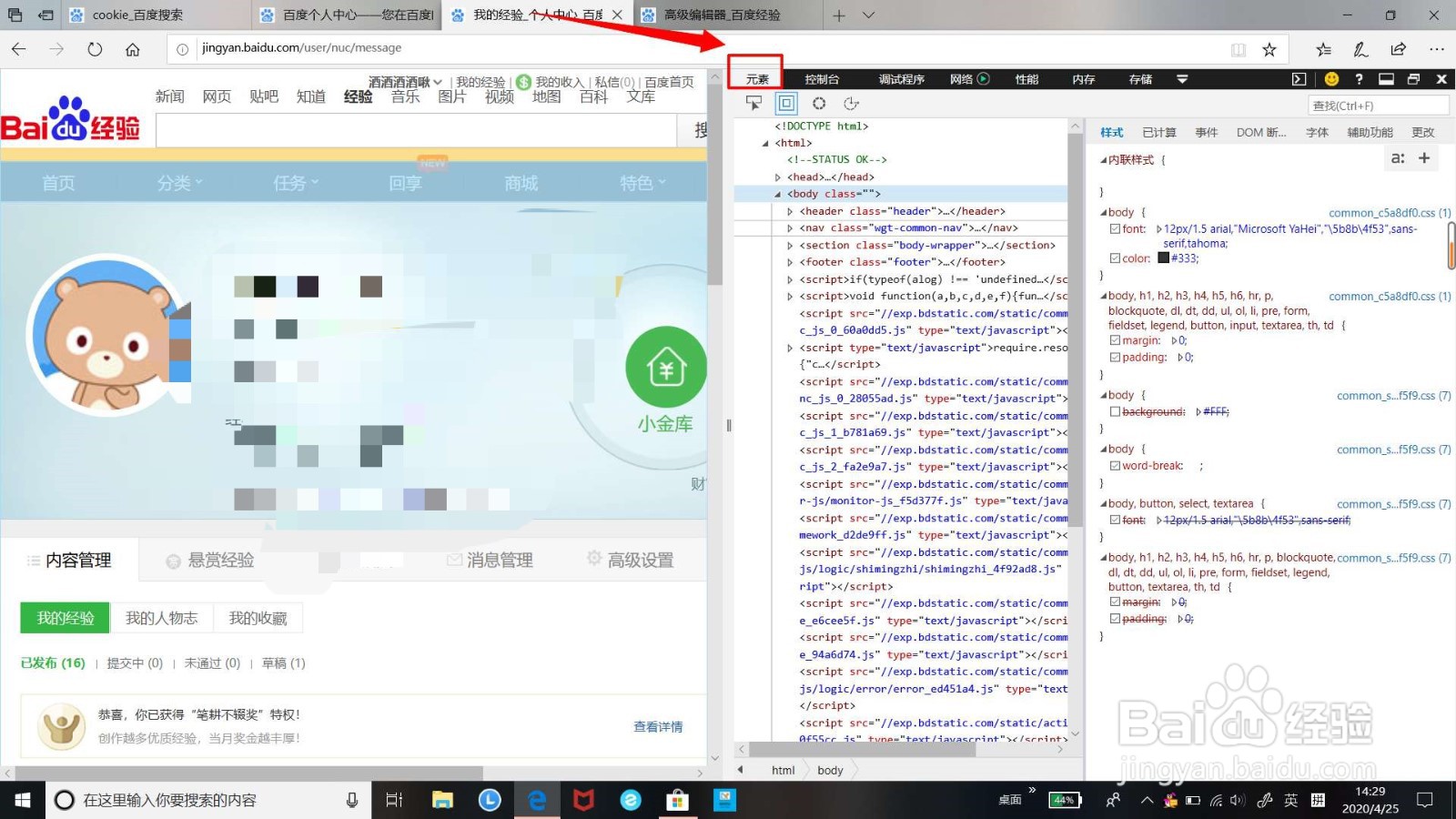The image size is (1456, 819).
Task: Open the first common_c5a8df0.css (1) source link
Action: click(x=1390, y=213)
